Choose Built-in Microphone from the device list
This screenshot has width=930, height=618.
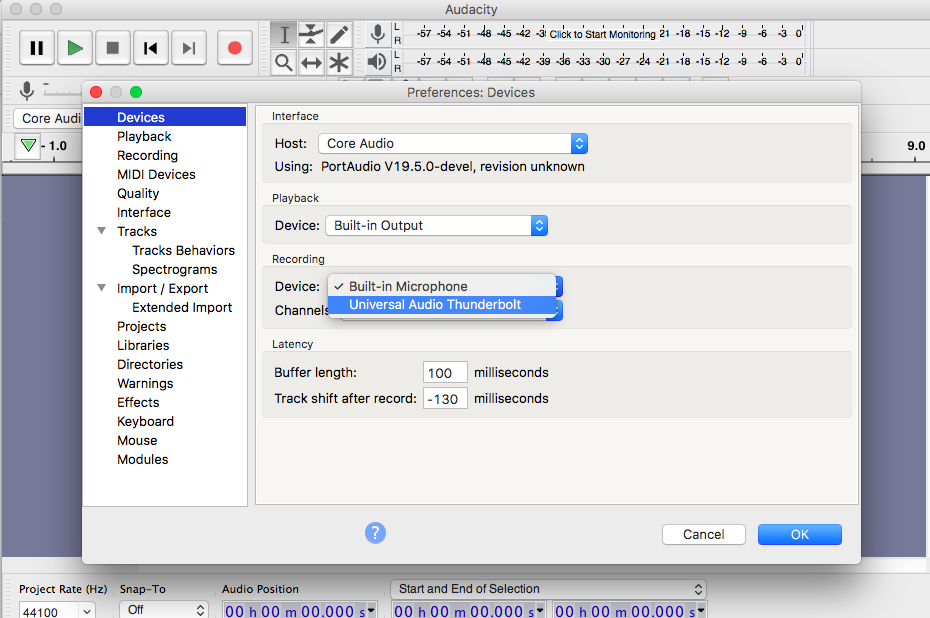pyautogui.click(x=408, y=286)
